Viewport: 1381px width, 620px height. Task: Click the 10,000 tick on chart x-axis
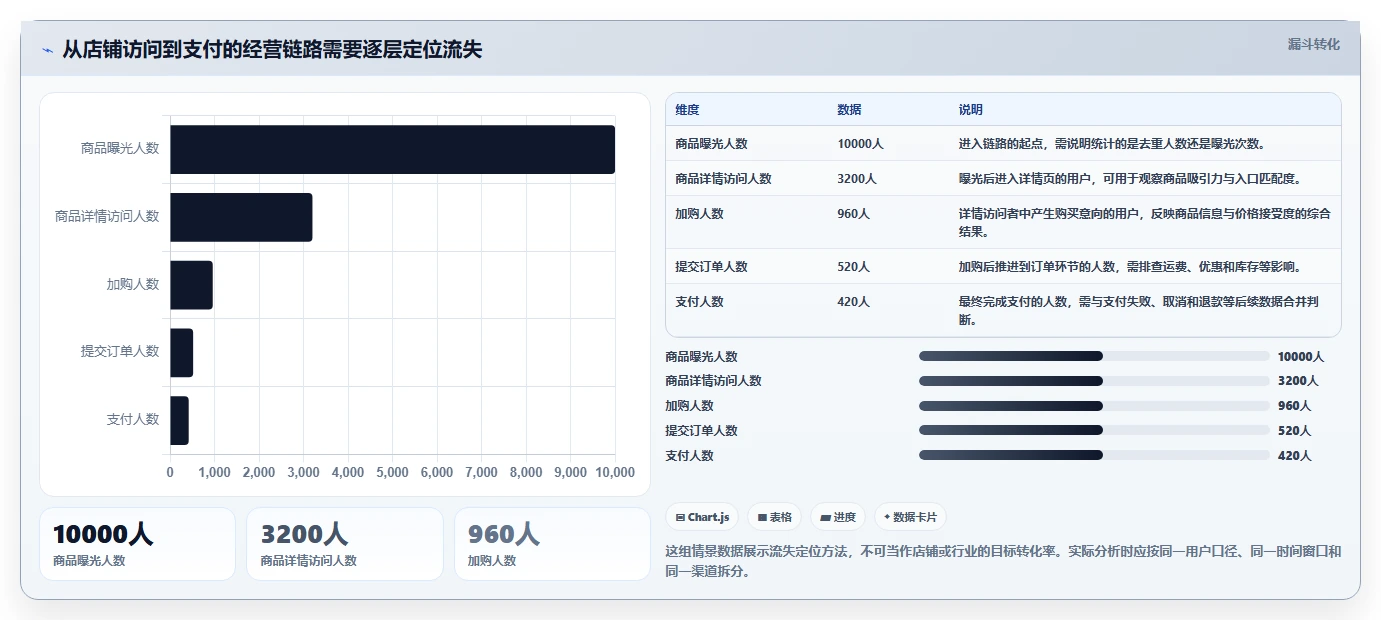pyautogui.click(x=615, y=472)
